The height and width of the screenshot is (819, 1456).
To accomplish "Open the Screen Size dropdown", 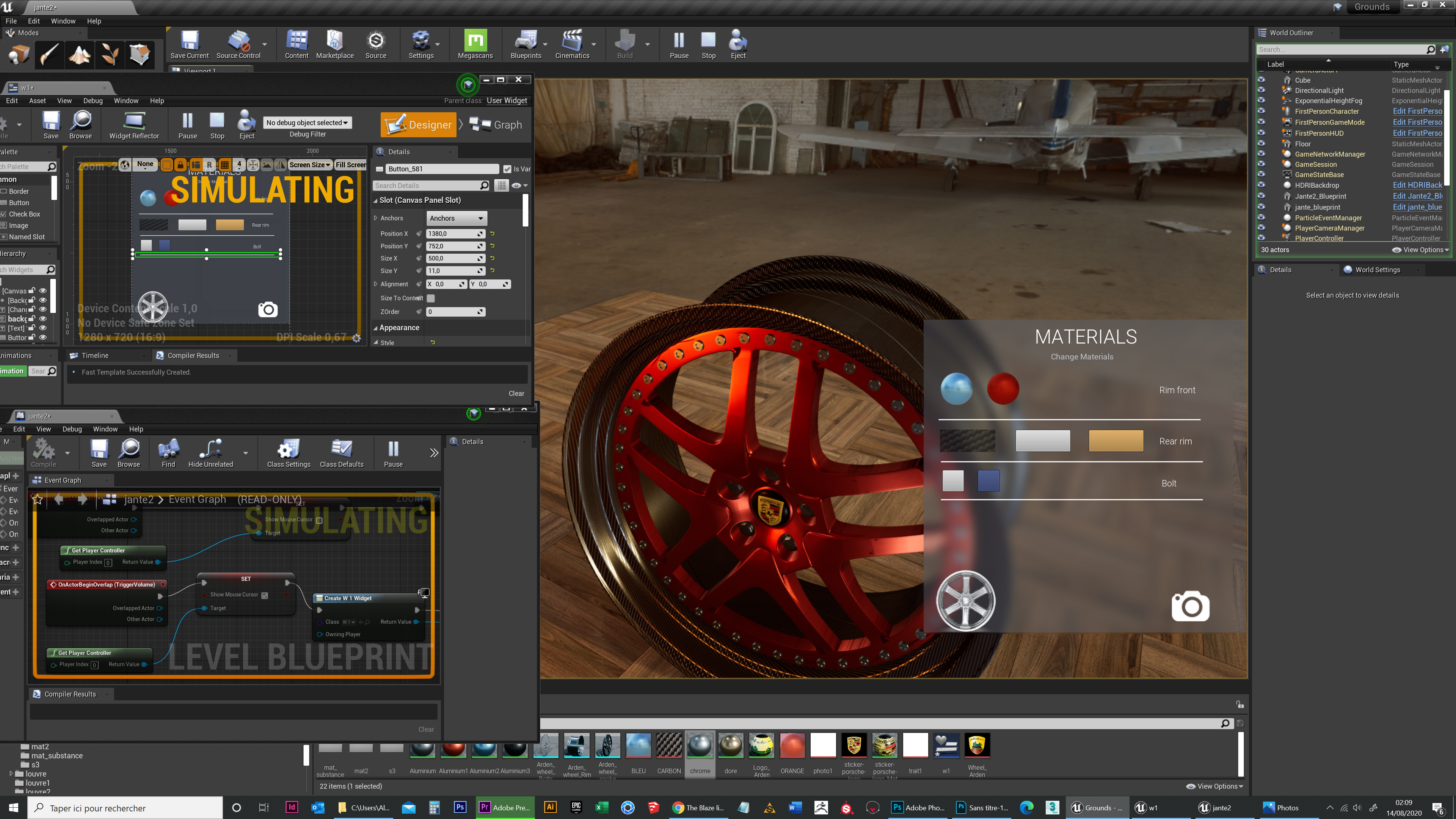I will pos(310,165).
